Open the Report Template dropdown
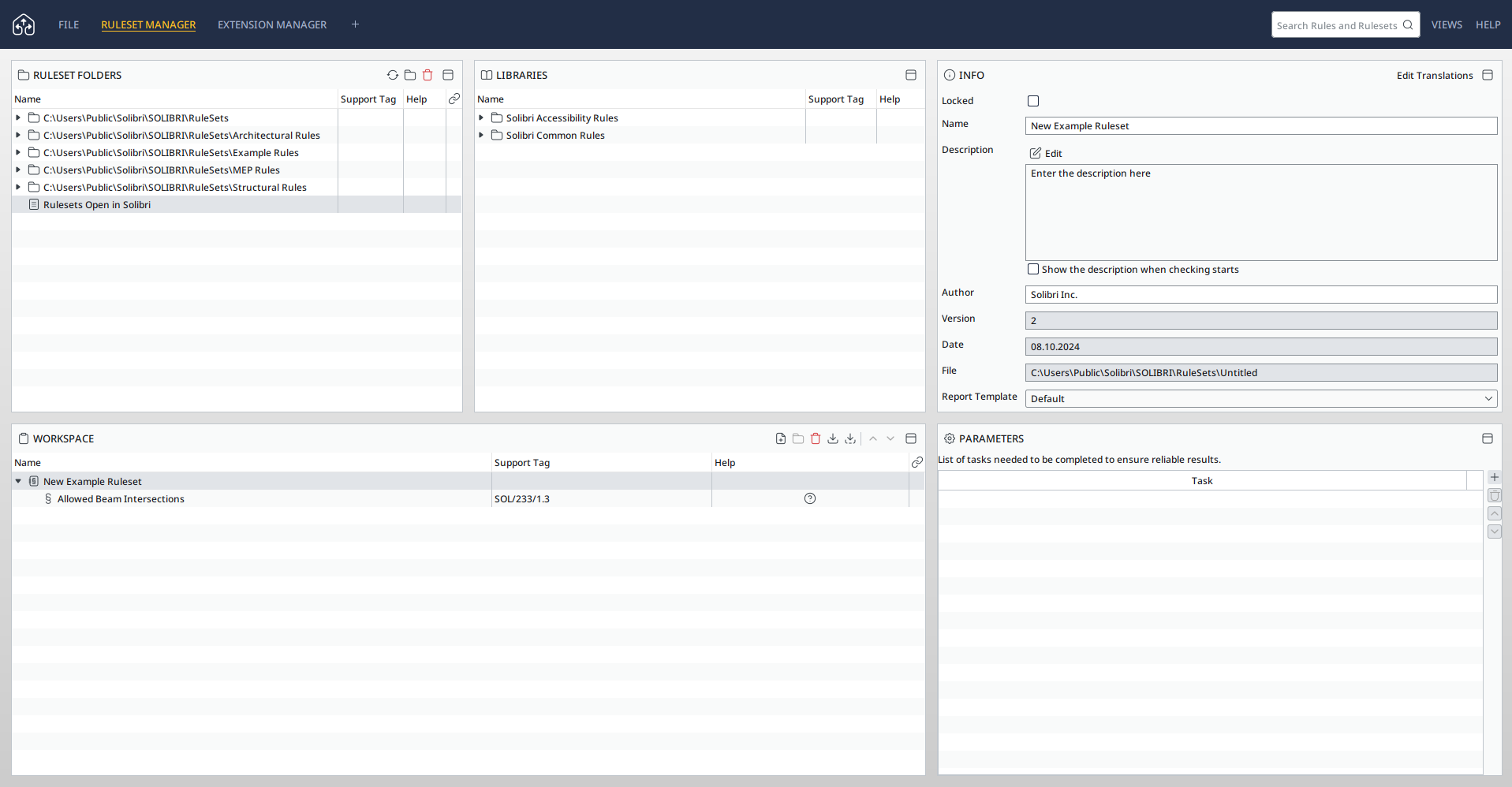Screen dimensions: 1512x787 1261,398
